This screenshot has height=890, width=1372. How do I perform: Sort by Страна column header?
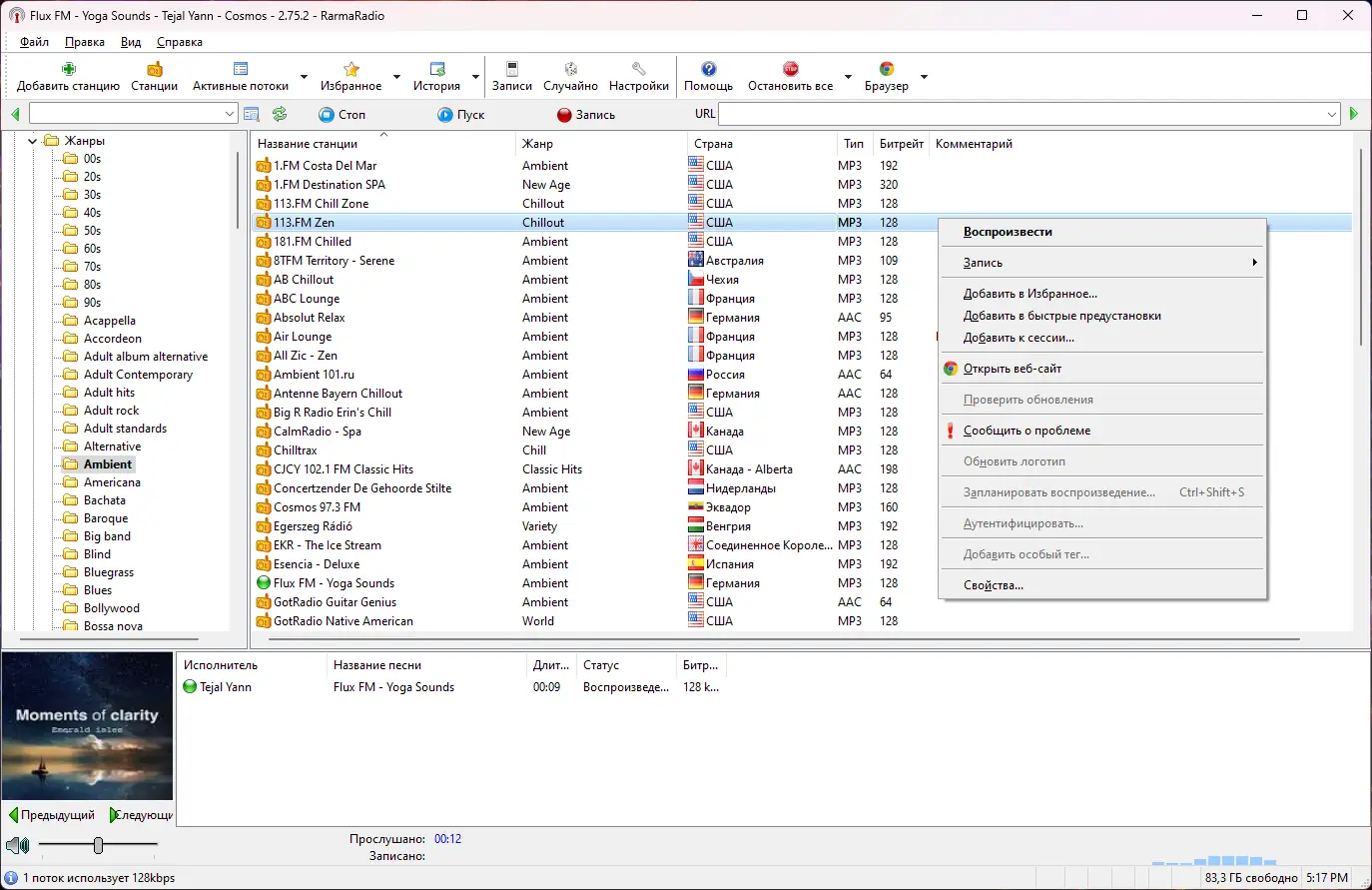coord(762,144)
